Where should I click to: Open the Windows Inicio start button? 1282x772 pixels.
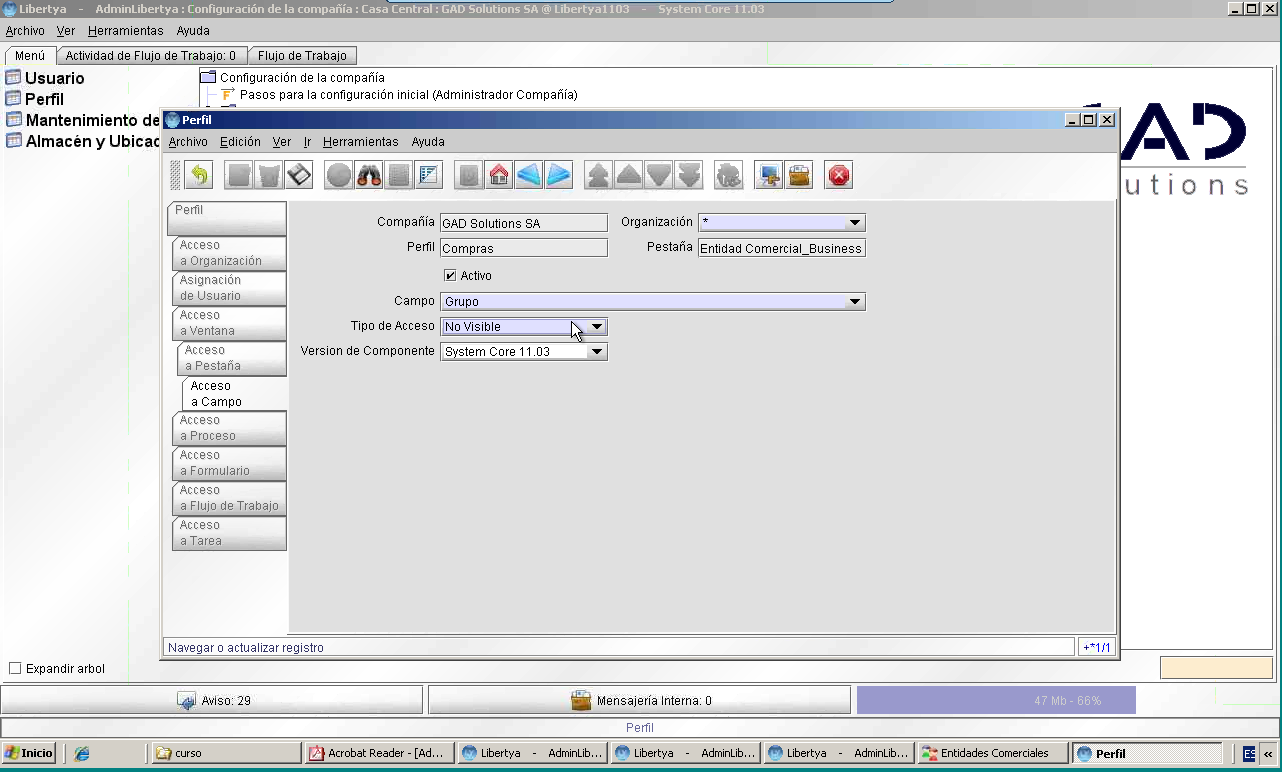tap(29, 753)
